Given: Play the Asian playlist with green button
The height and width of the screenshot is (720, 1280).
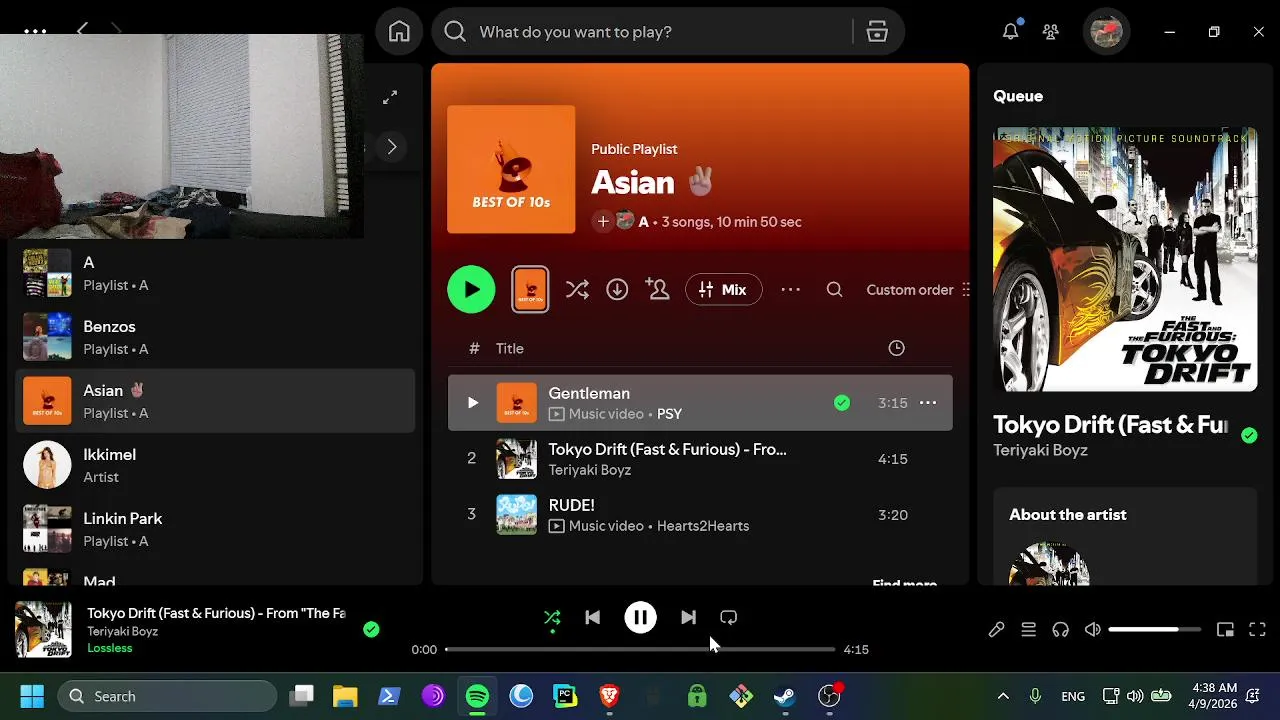Looking at the screenshot, I should 471,290.
